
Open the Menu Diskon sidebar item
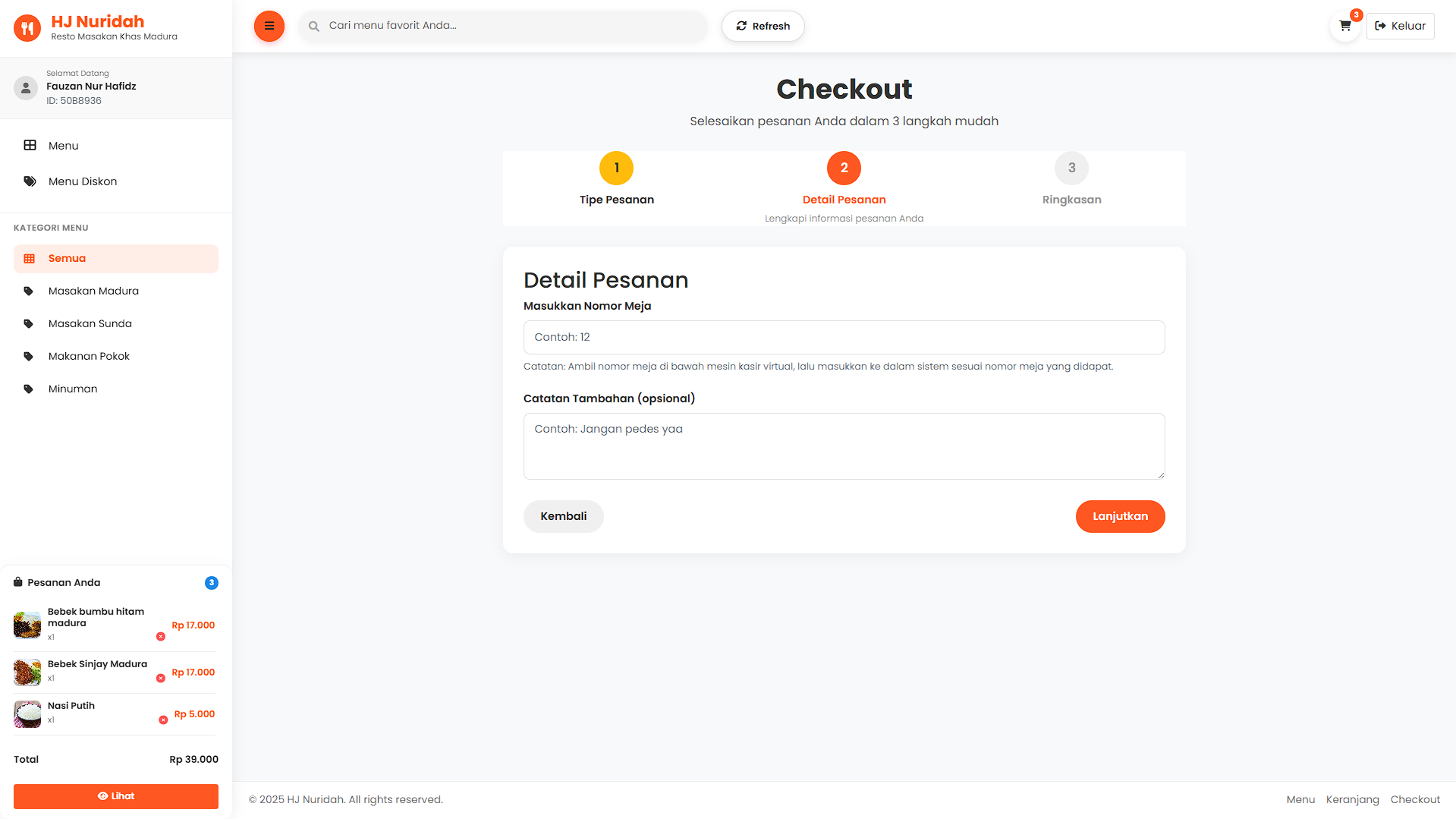coord(83,181)
